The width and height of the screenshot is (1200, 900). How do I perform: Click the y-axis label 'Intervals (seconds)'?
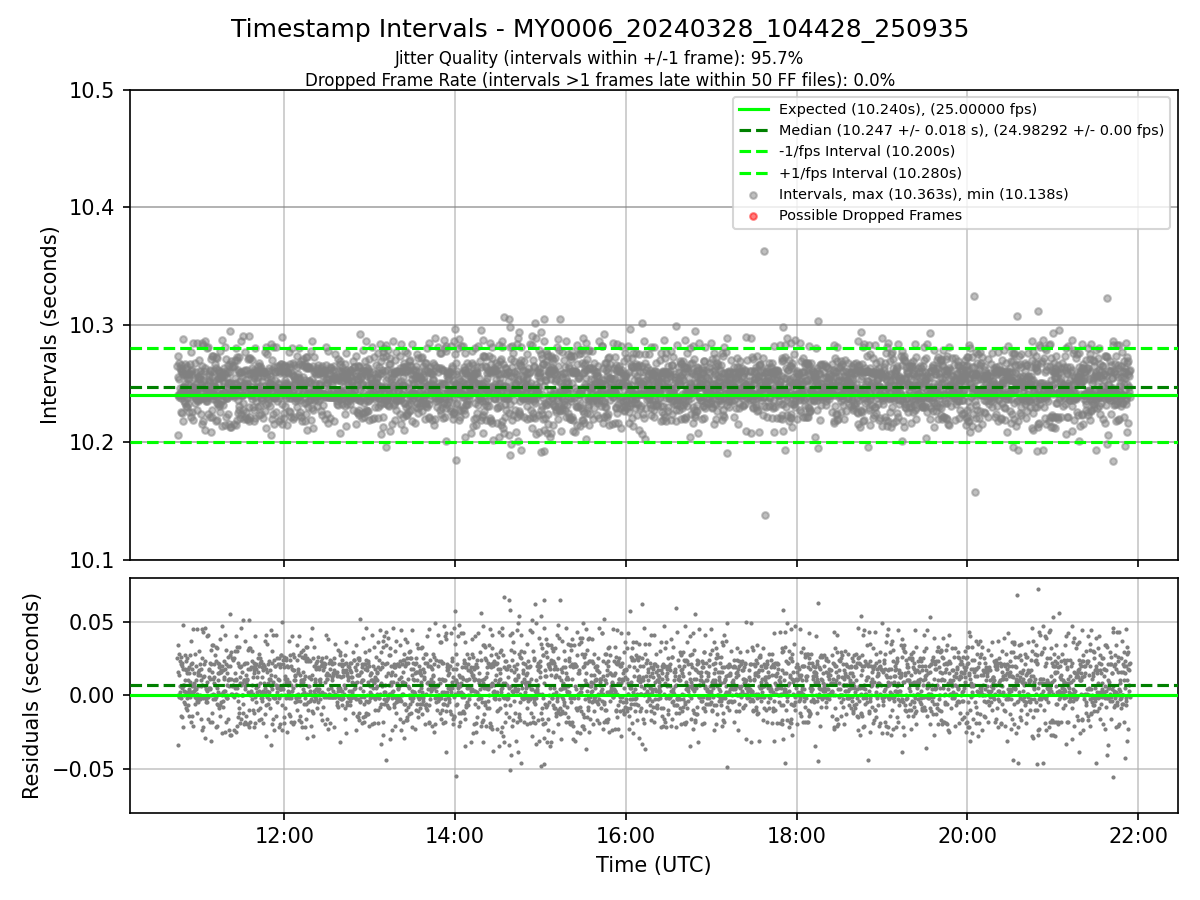tap(50, 325)
